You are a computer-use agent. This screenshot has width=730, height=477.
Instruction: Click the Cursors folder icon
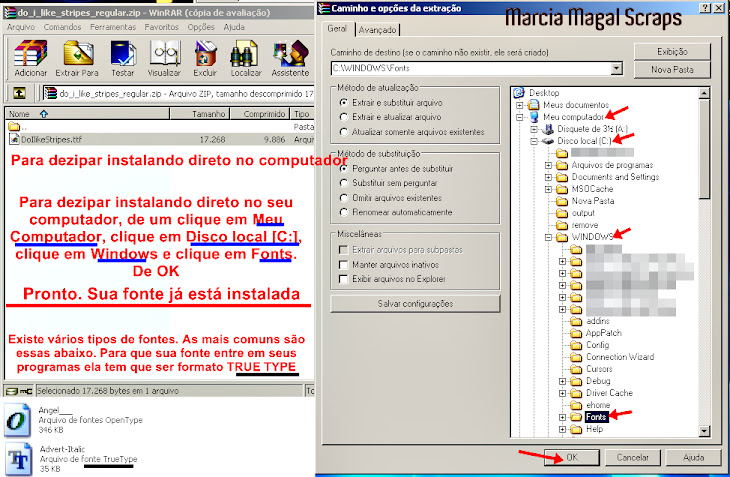tap(576, 369)
